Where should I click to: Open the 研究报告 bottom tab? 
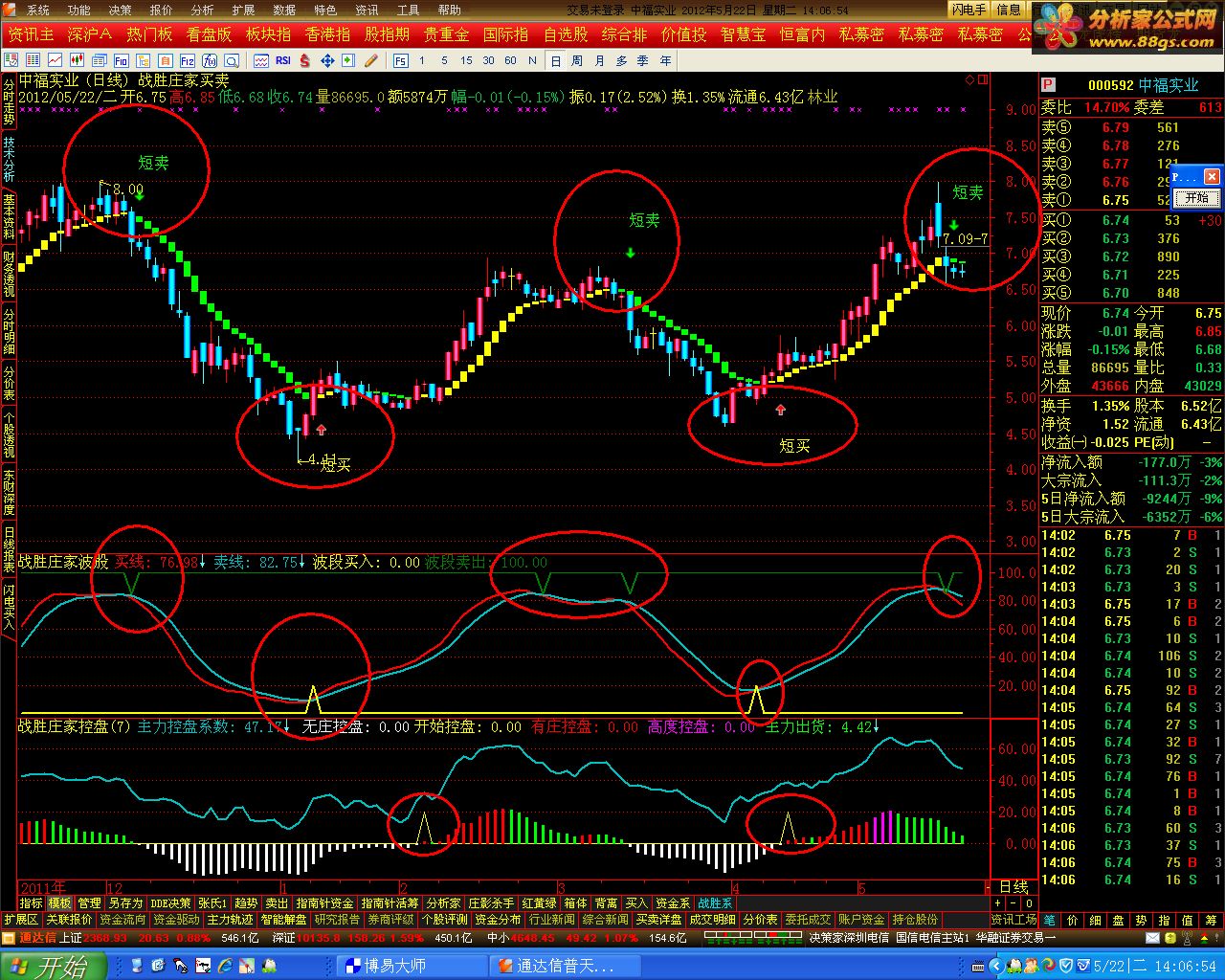(x=337, y=920)
